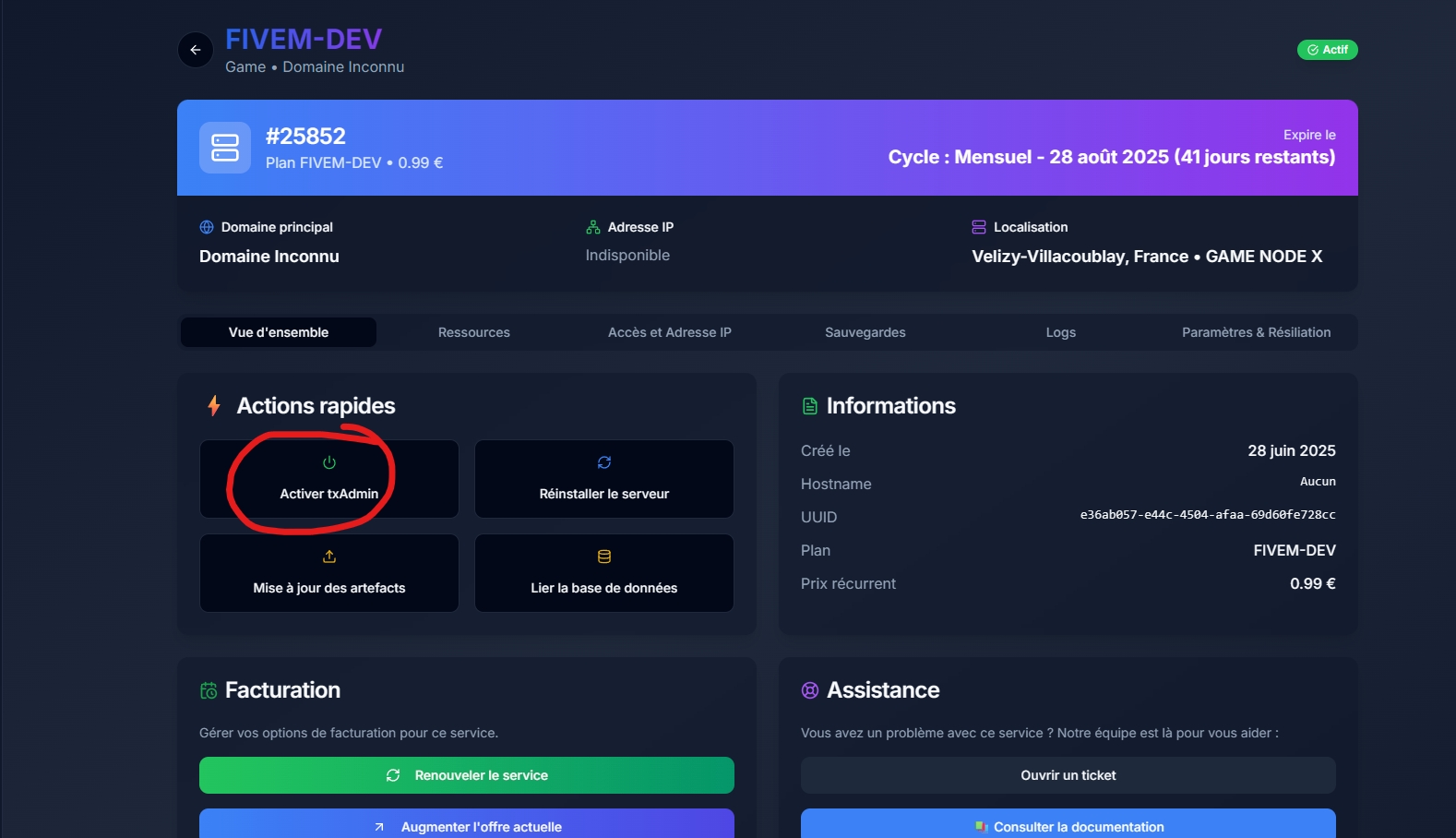
Task: Click the refresh icon above Réinstaller le serveur
Action: 604,462
